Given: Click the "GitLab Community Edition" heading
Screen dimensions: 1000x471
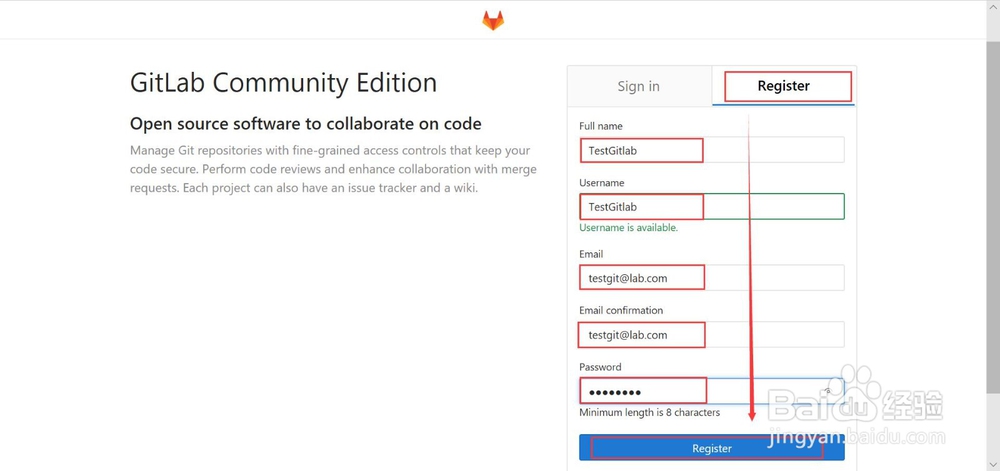Looking at the screenshot, I should 283,82.
